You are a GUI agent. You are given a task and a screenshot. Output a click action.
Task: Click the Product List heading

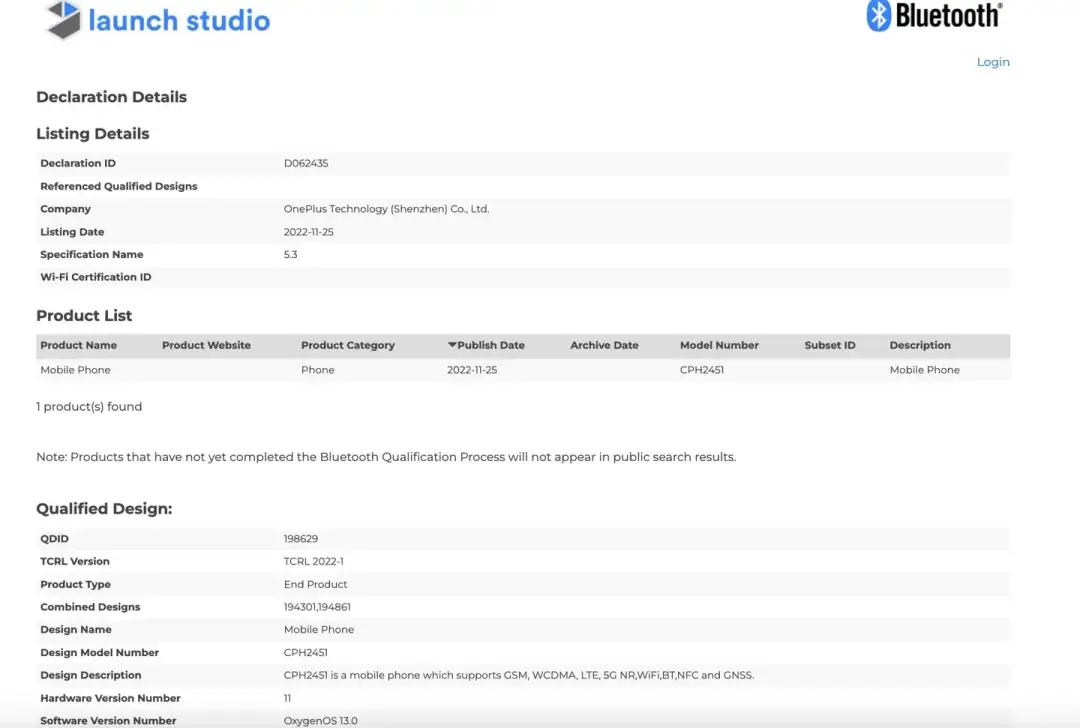(x=84, y=315)
